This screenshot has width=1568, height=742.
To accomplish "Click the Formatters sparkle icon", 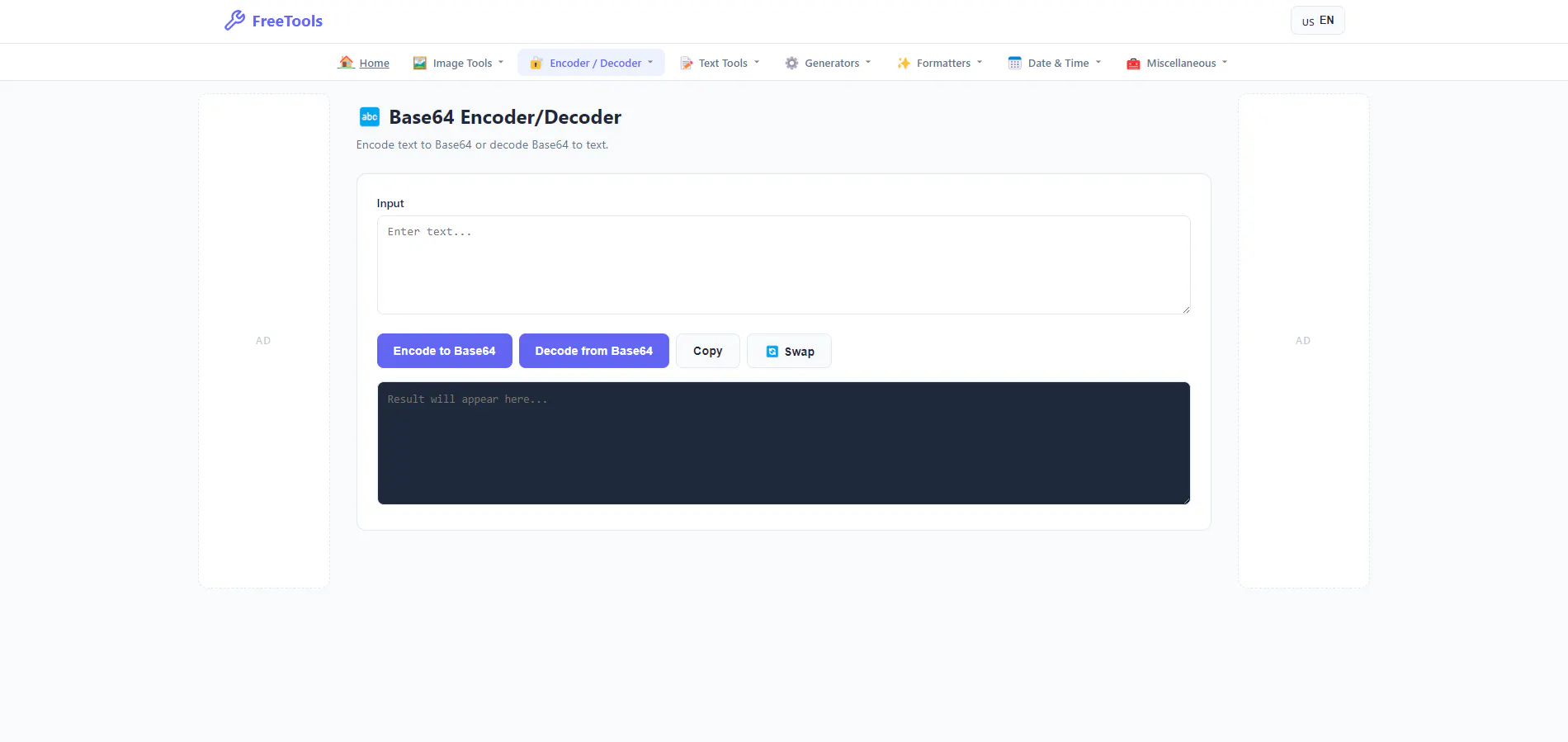I will pyautogui.click(x=904, y=63).
